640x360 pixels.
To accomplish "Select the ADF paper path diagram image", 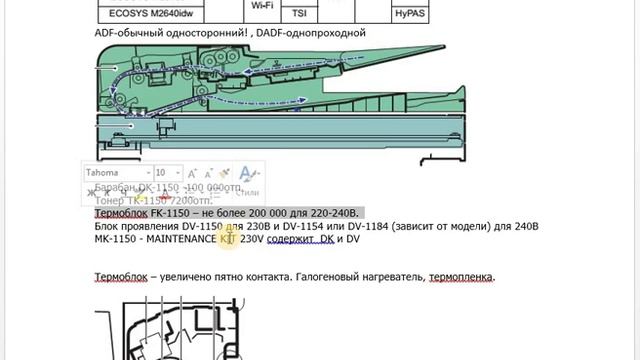I will tap(280, 104).
